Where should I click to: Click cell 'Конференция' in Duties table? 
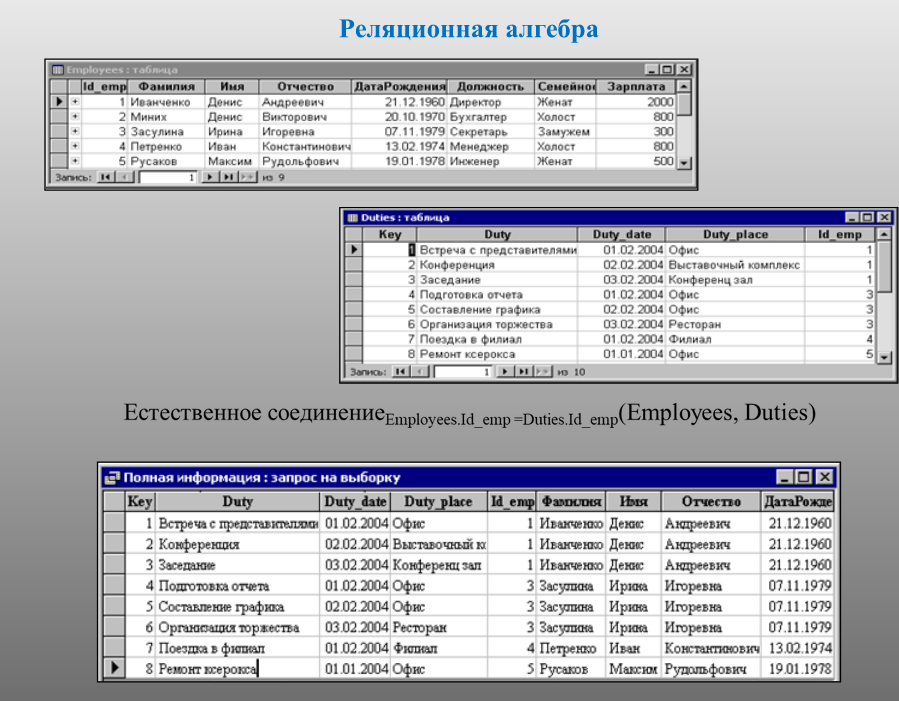(x=497, y=265)
